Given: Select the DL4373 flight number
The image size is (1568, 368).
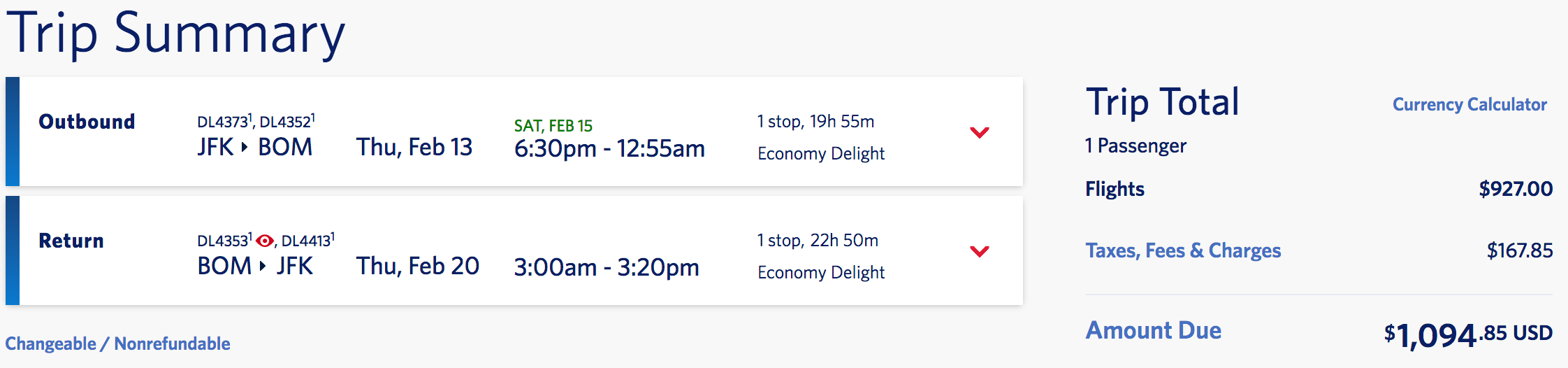Looking at the screenshot, I should click(223, 122).
